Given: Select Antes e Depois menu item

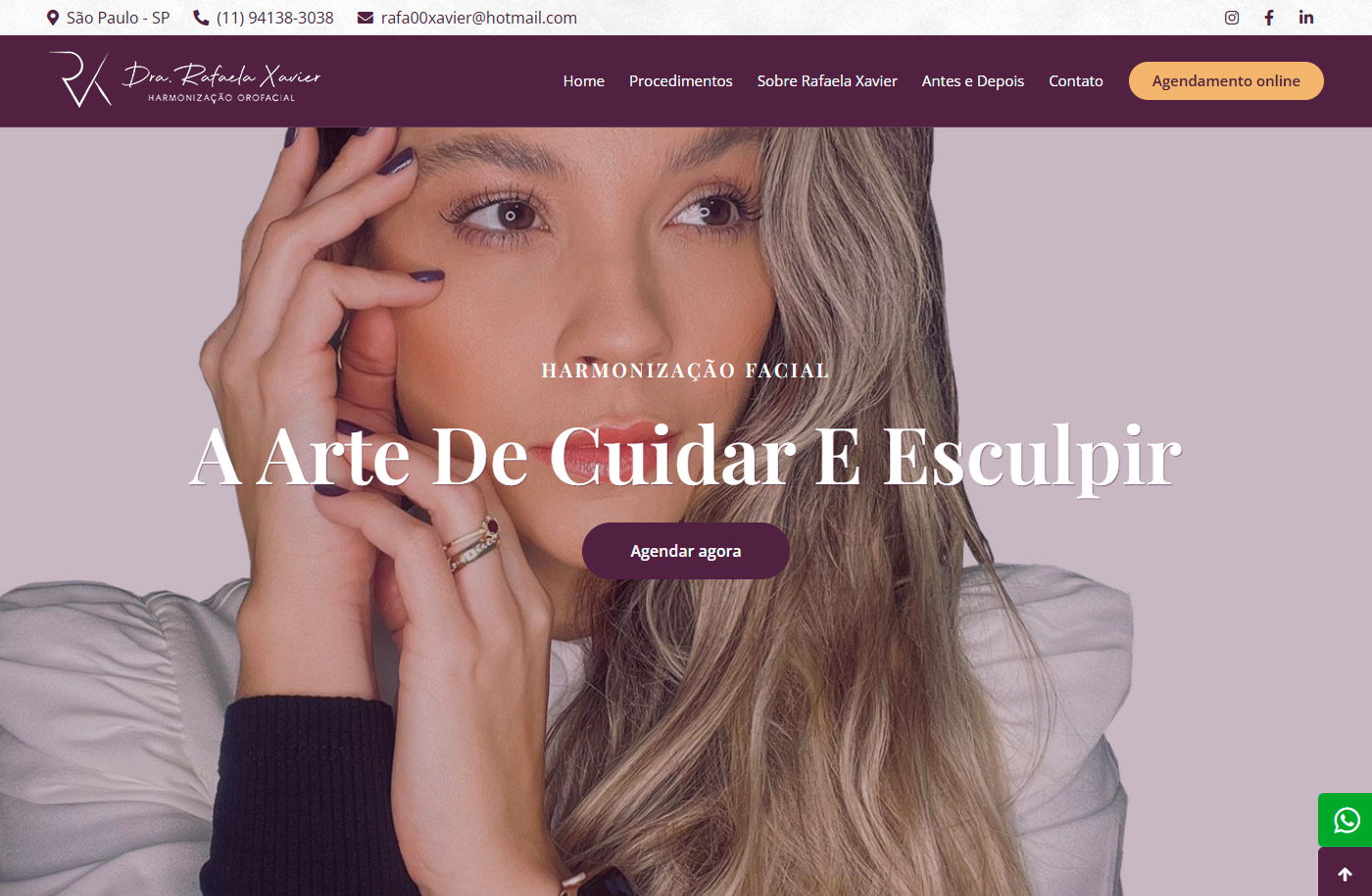Looking at the screenshot, I should pyautogui.click(x=973, y=81).
